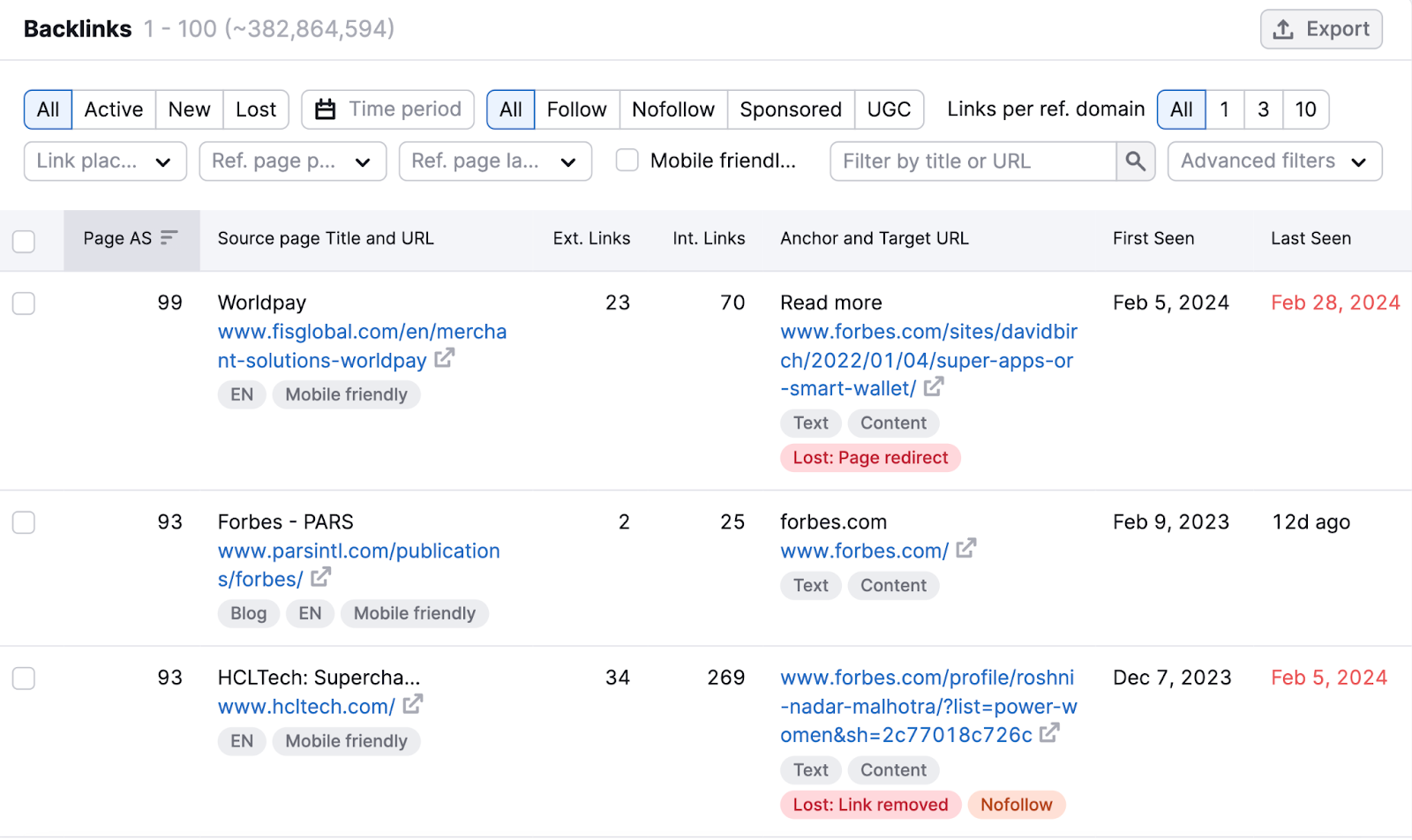Select the UGC tab
Image resolution: width=1412 pixels, height=840 pixels.
pos(889,109)
